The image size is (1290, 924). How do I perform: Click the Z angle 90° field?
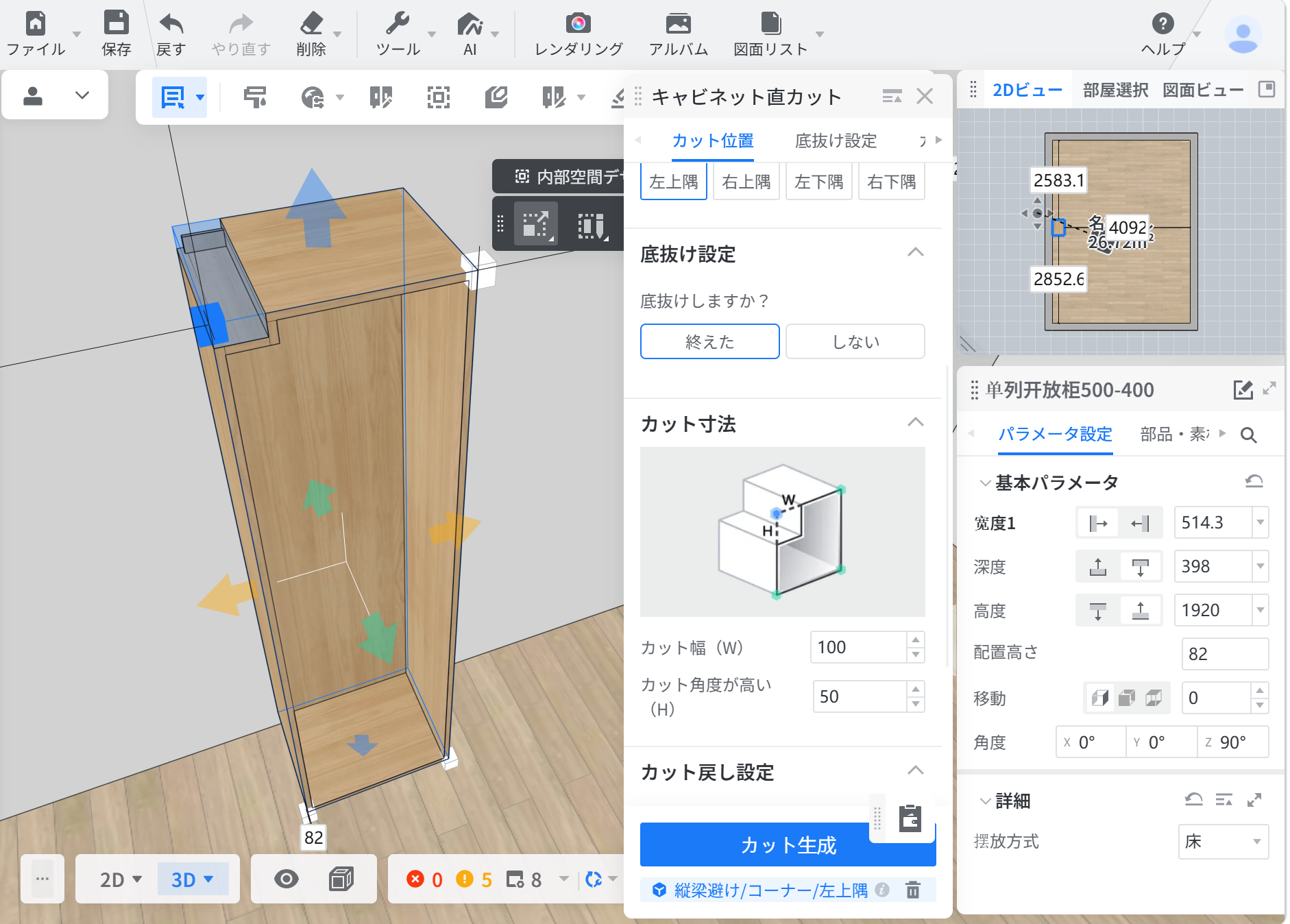(x=1232, y=742)
